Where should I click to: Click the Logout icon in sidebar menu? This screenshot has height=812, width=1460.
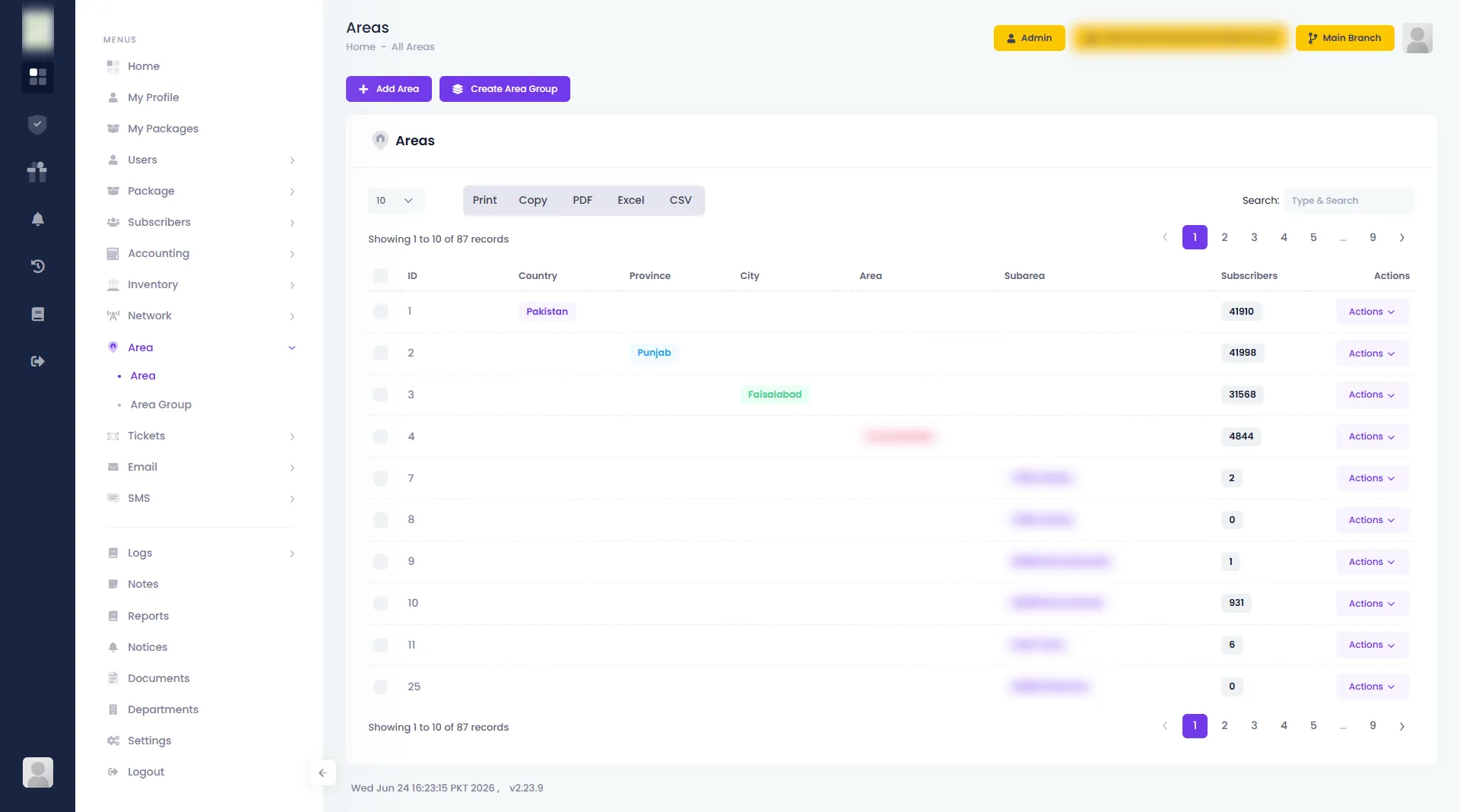(113, 772)
